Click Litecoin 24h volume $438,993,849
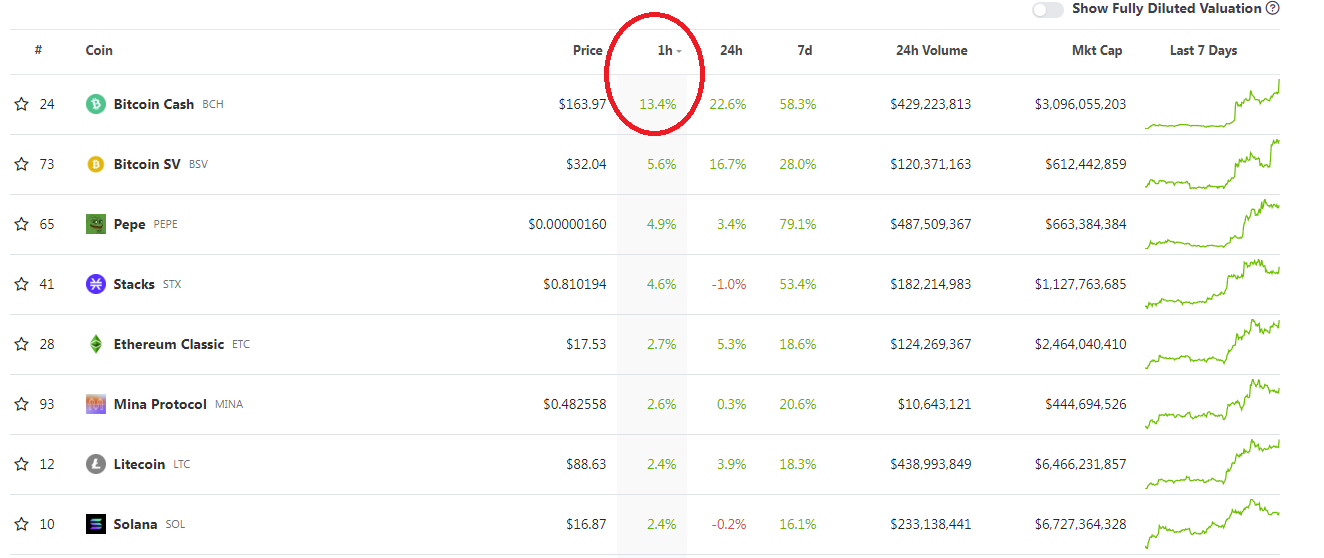The width and height of the screenshot is (1324, 558). 931,464
